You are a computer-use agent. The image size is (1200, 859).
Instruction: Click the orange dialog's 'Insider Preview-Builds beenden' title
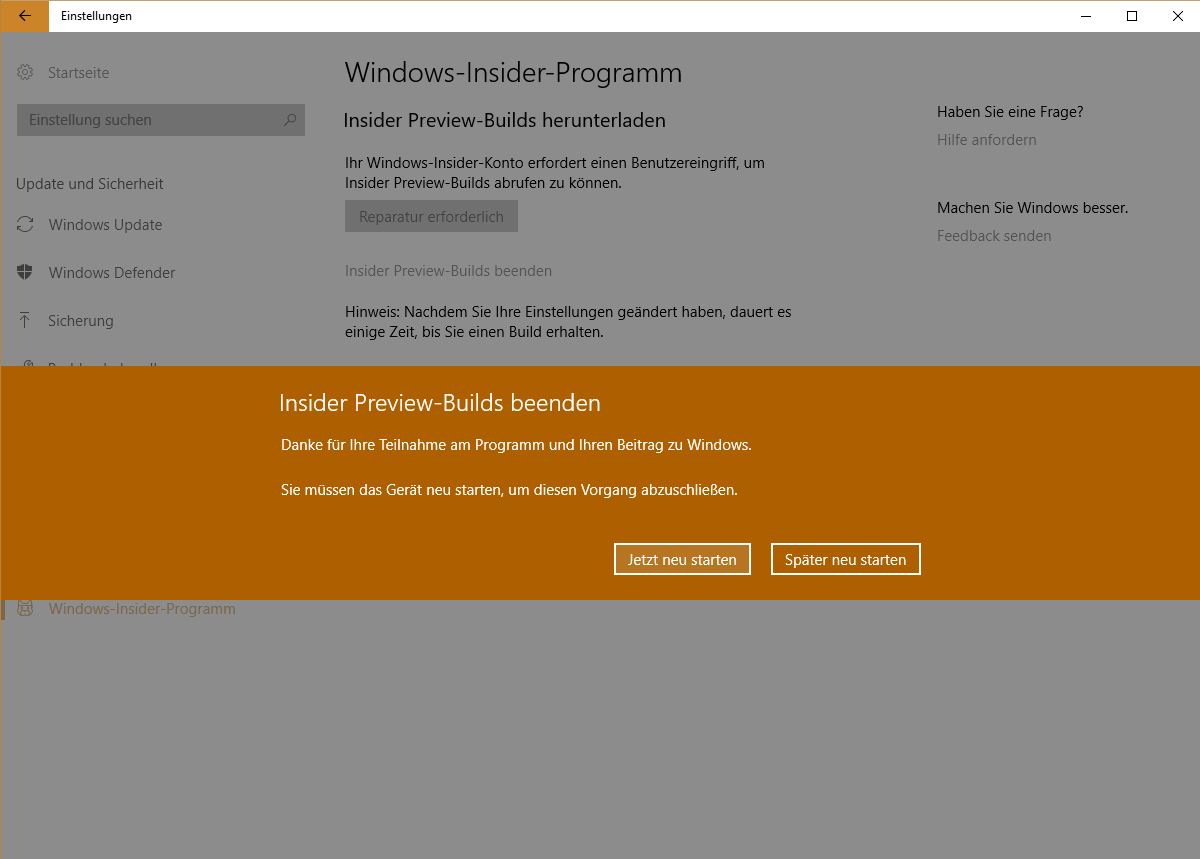coord(440,403)
